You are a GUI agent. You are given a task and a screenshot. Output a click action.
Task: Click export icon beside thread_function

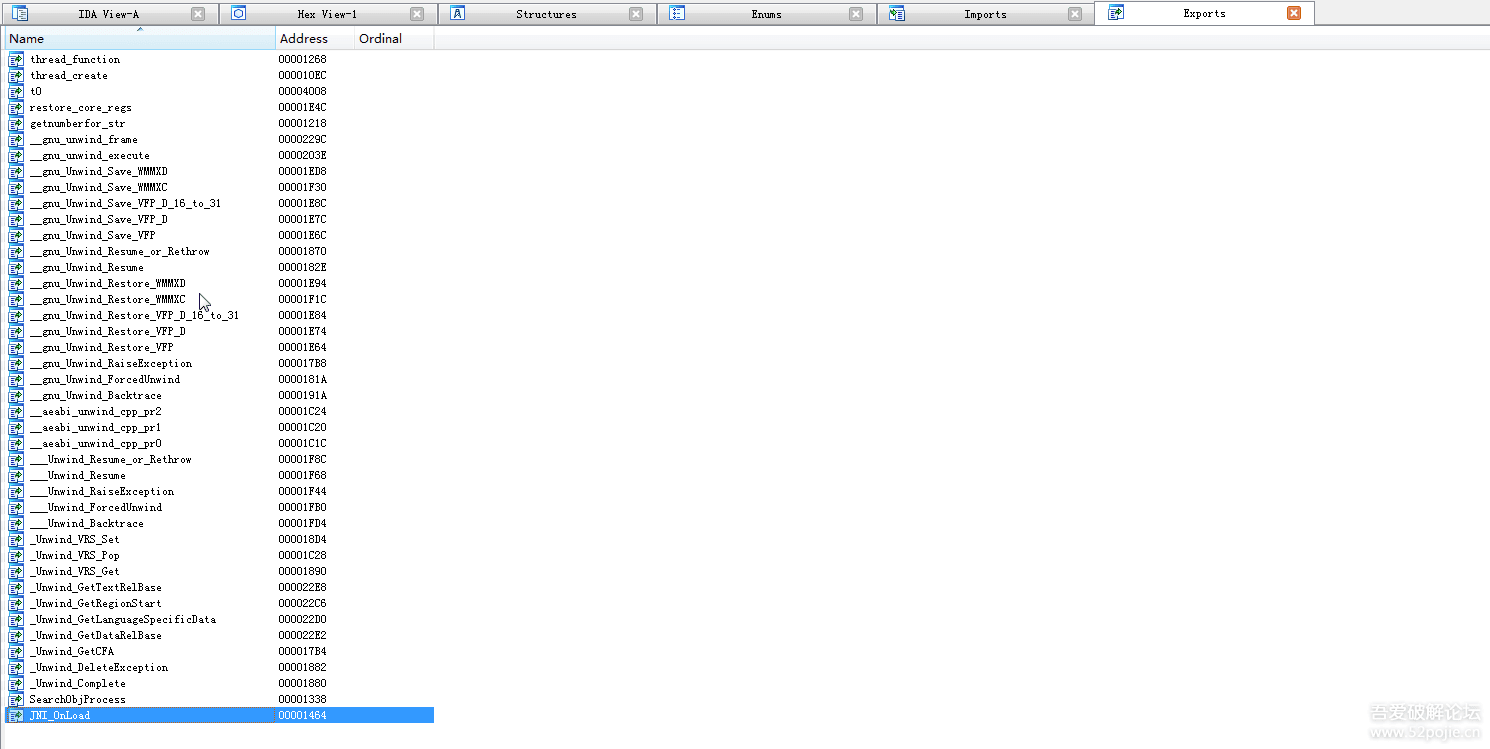tap(16, 60)
